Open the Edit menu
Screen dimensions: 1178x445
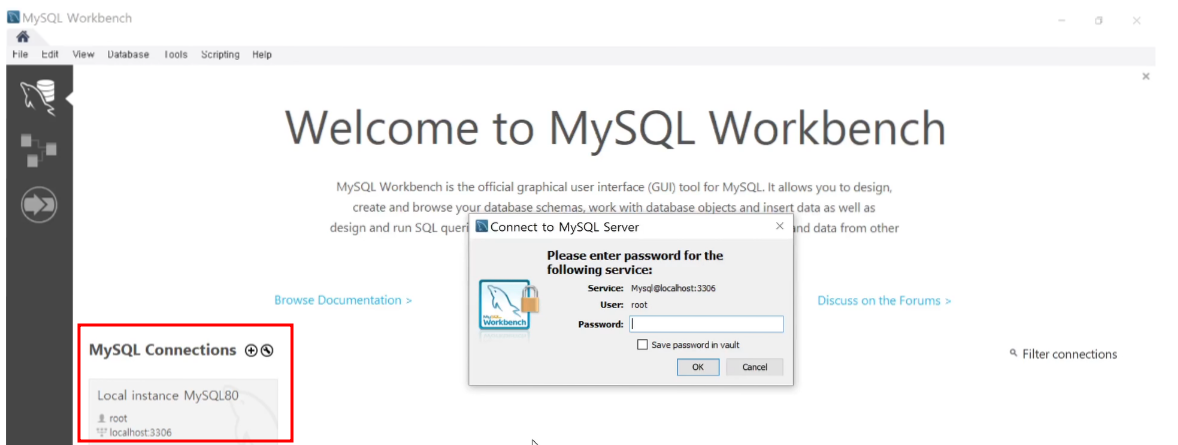click(50, 54)
